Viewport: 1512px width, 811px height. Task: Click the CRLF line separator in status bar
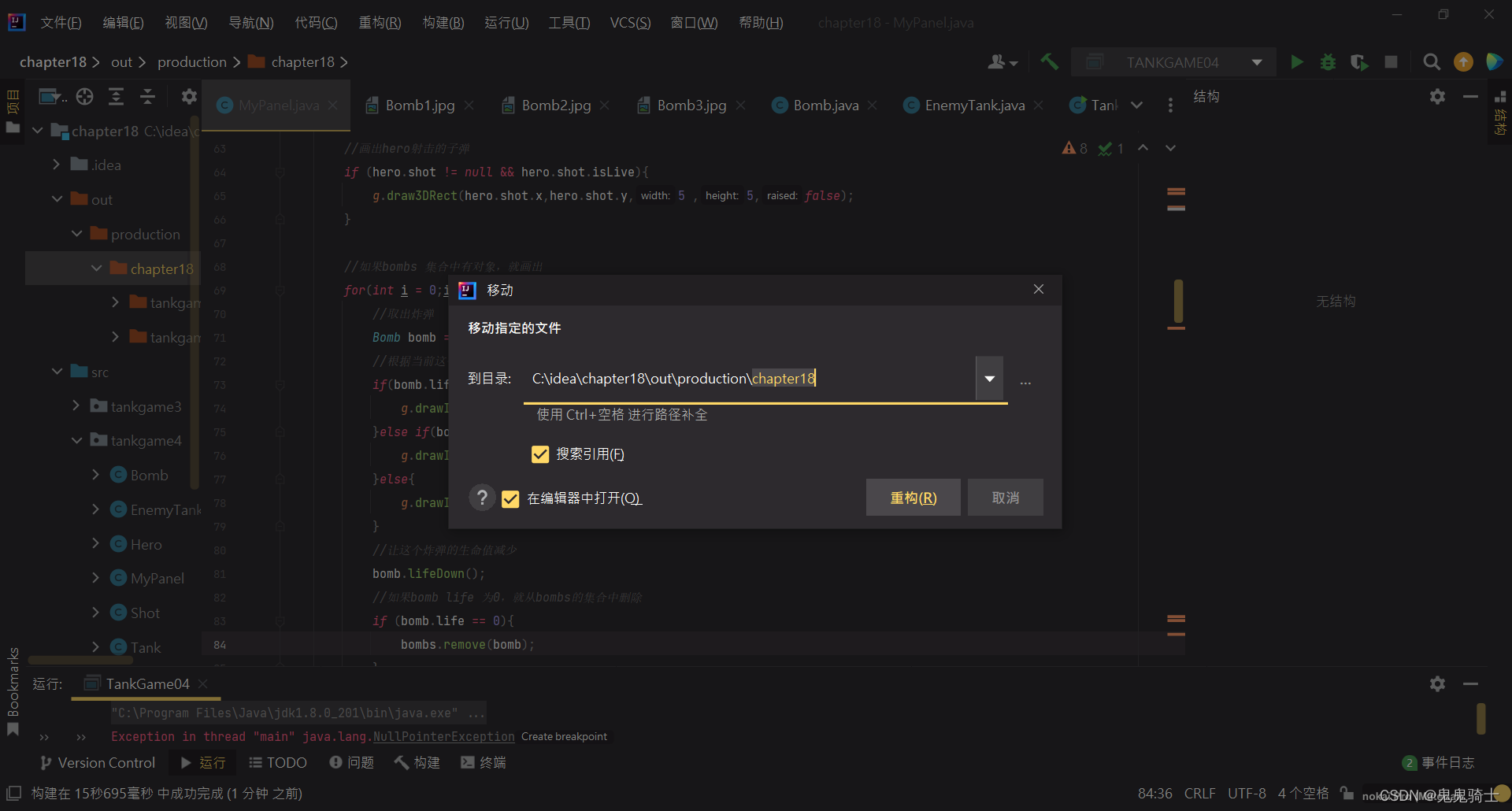1199,793
